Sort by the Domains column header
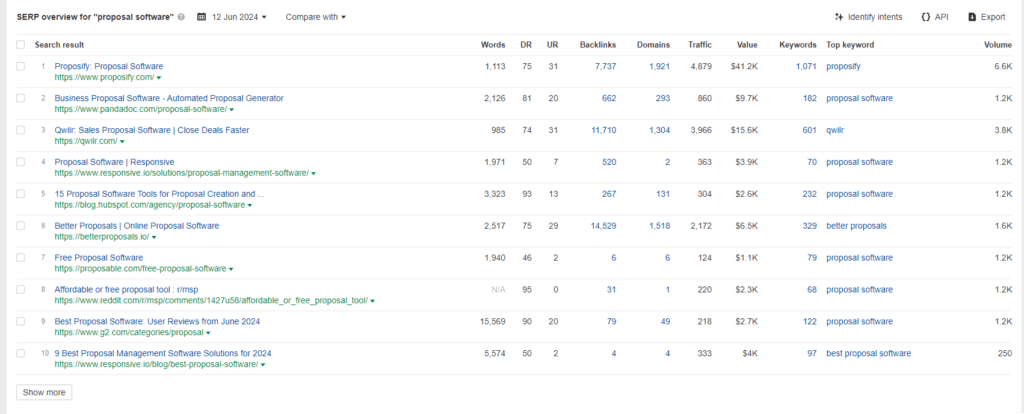Viewport: 1024px width, 414px height. coord(654,45)
